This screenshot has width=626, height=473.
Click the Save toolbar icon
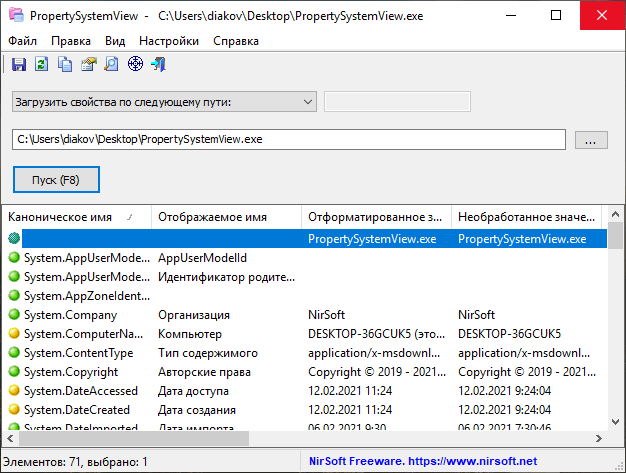click(x=19, y=64)
